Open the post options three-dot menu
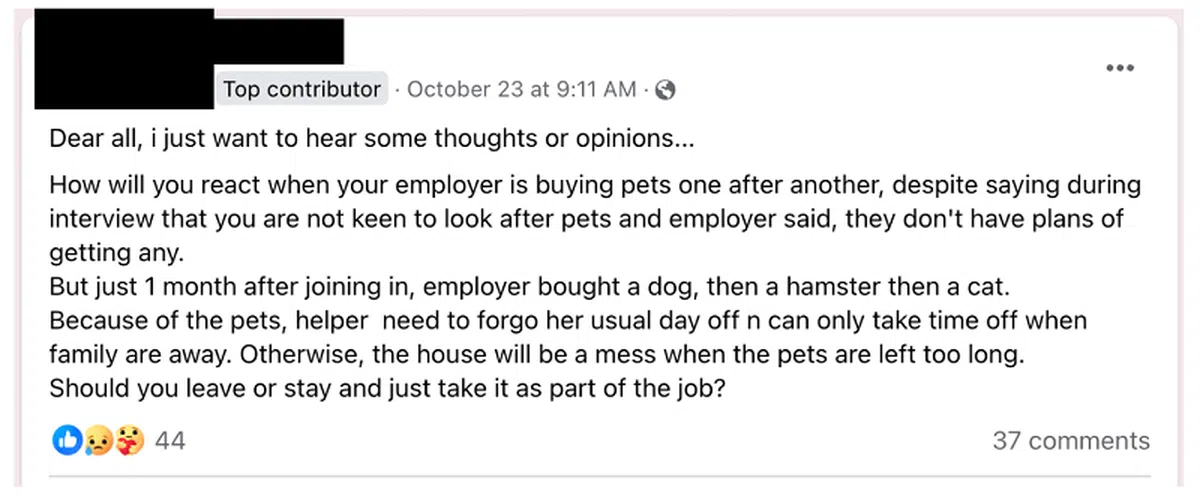The height and width of the screenshot is (496, 1200). [x=1120, y=68]
